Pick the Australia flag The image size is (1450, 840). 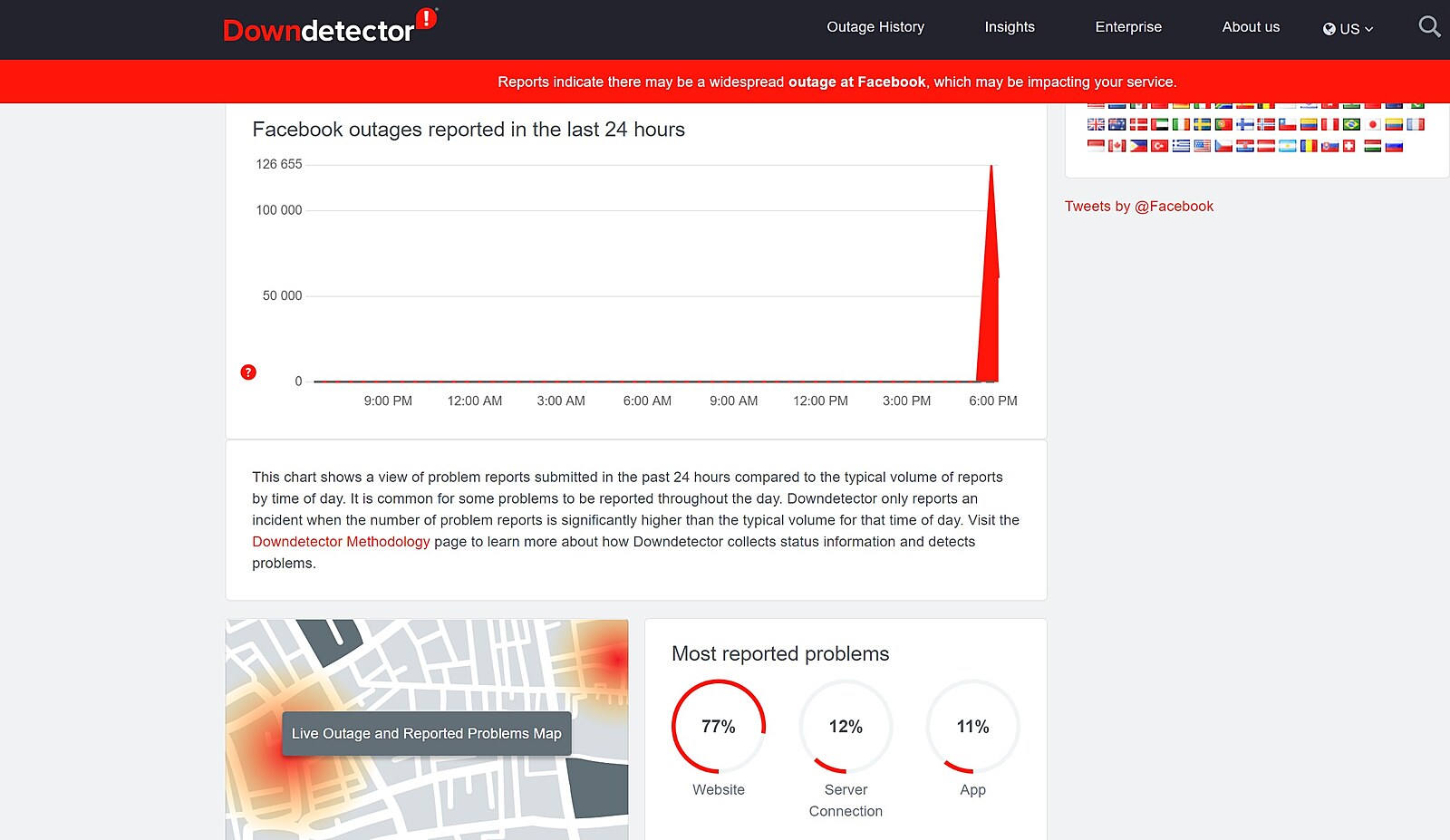(x=1116, y=125)
